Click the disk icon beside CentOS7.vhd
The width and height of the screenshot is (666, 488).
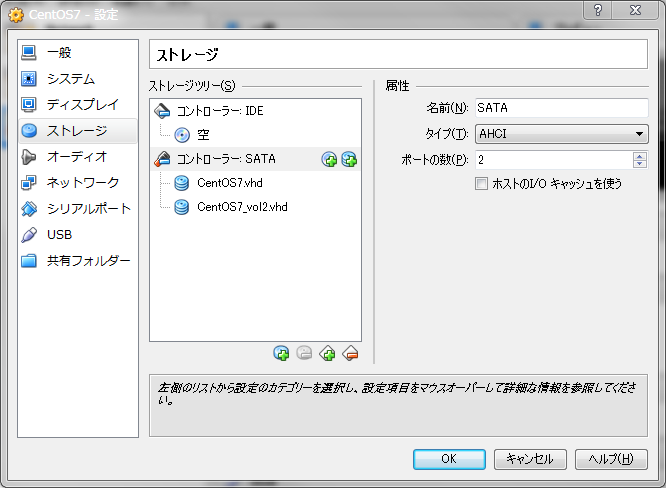click(182, 183)
